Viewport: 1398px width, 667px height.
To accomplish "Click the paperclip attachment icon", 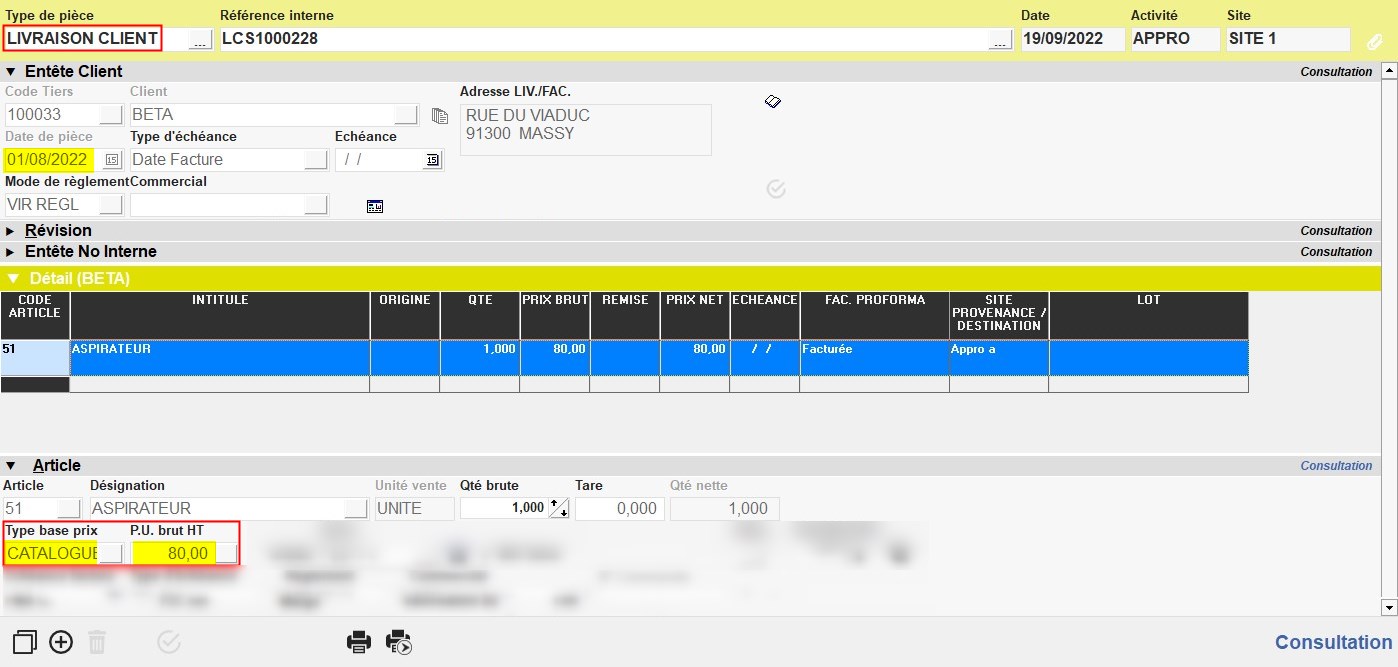I will pos(1375,41).
